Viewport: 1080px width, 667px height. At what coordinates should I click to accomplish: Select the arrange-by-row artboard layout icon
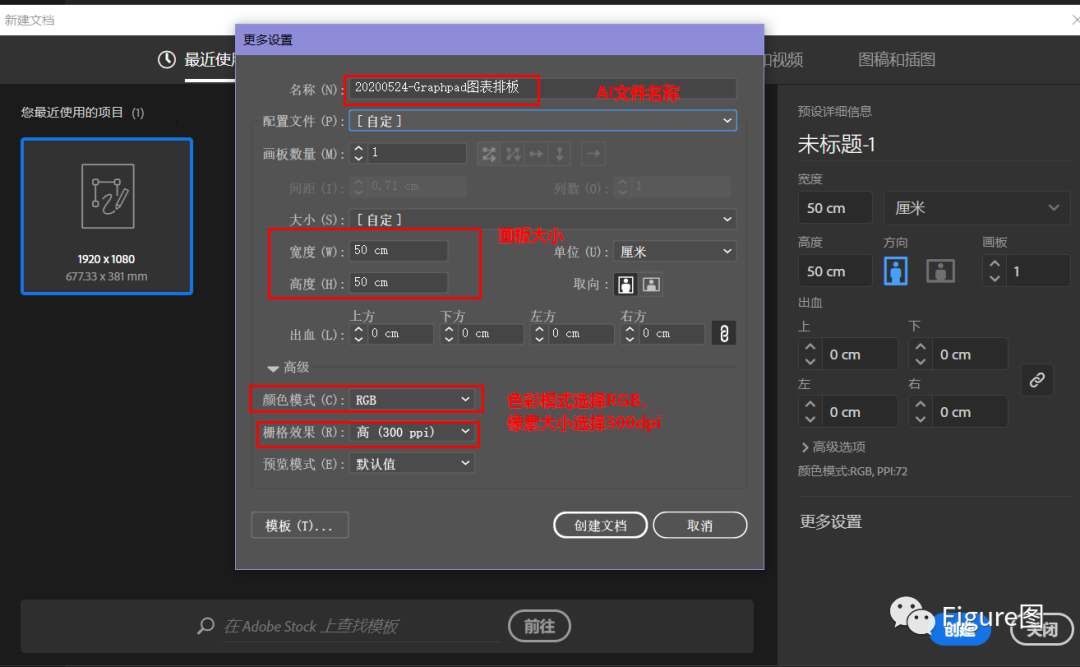point(536,154)
